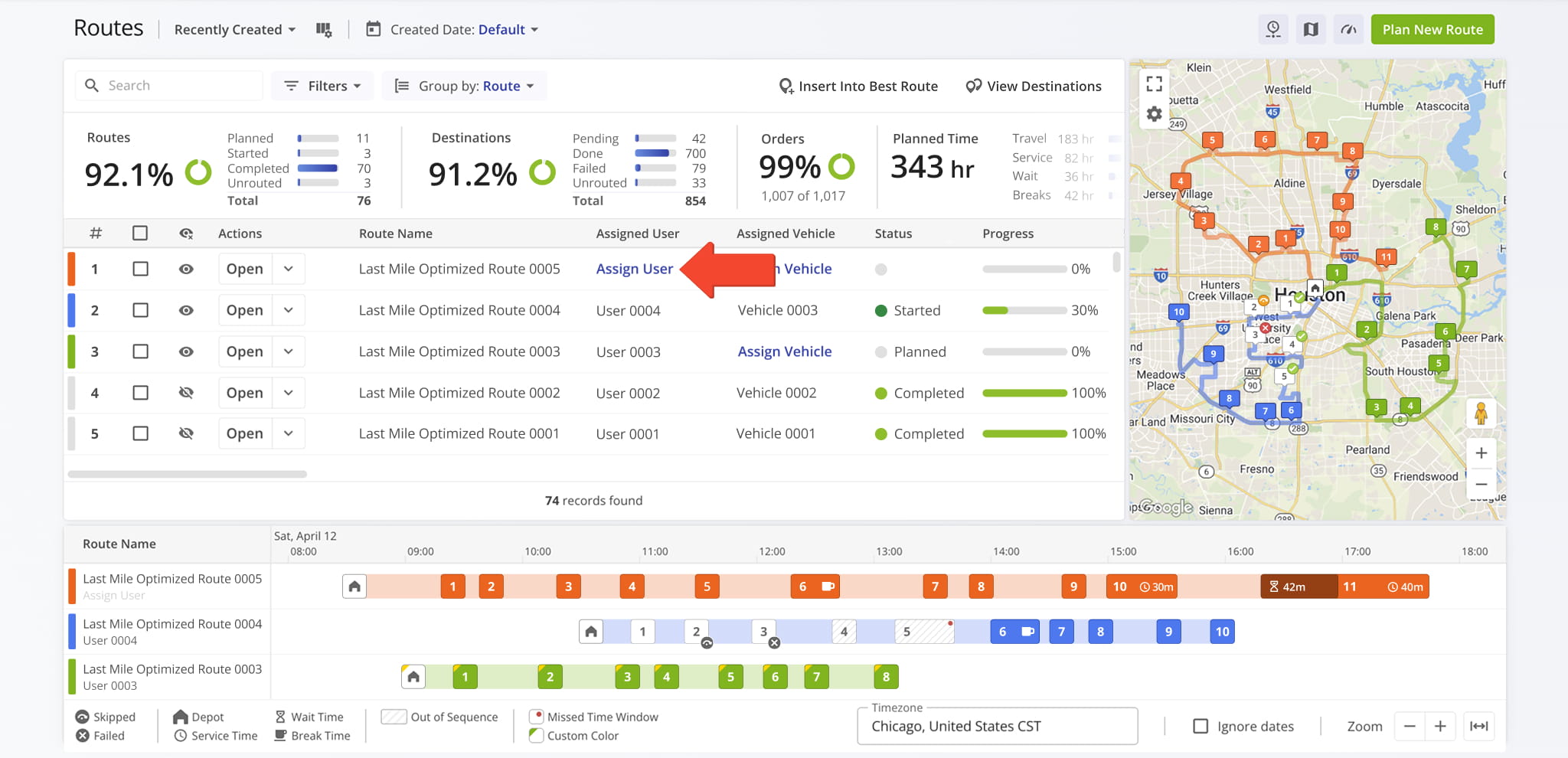Expand Open actions arrow for Route 0005
This screenshot has width=1568, height=758.
point(289,269)
